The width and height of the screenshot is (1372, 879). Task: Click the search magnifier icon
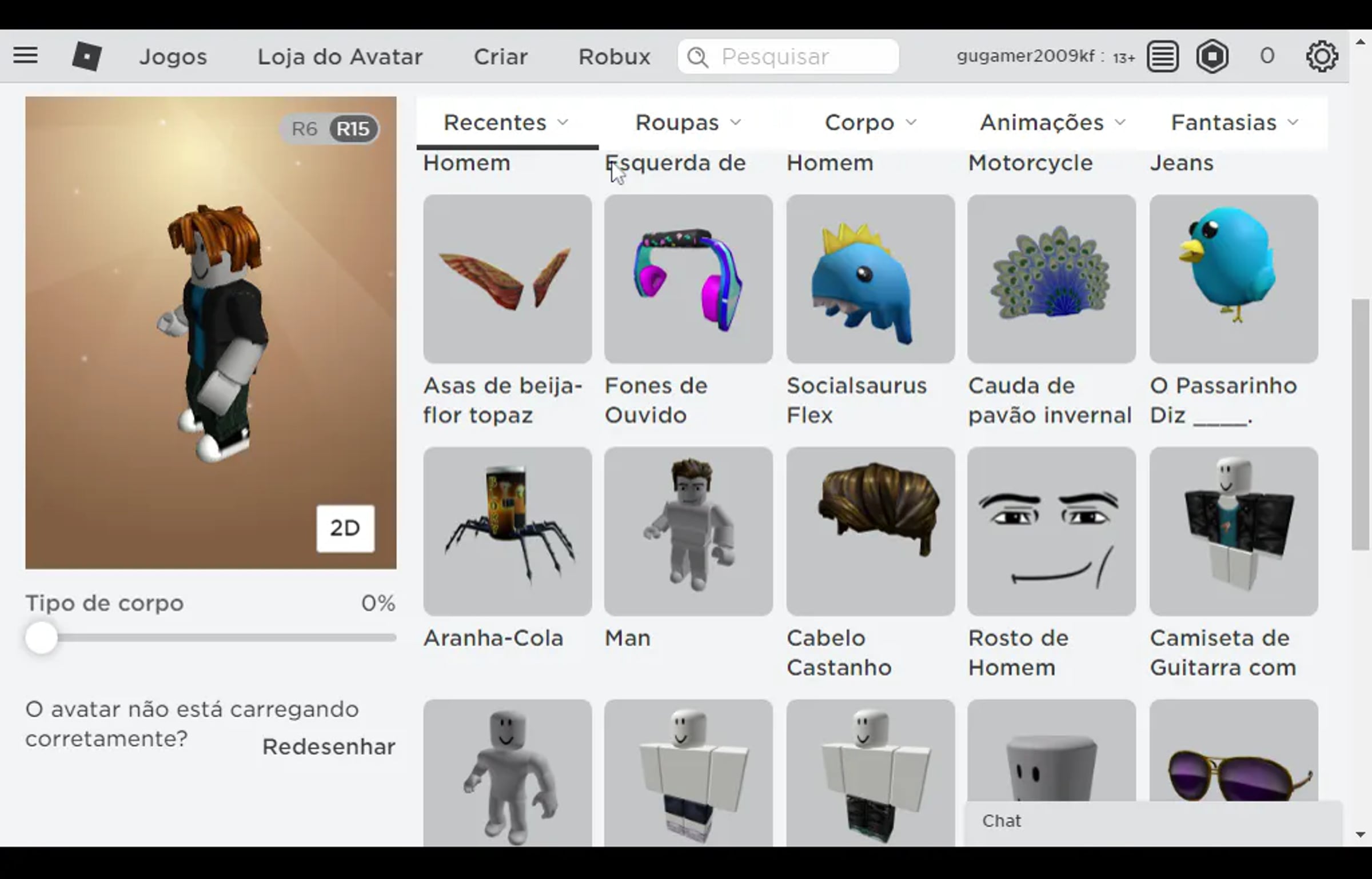697,57
